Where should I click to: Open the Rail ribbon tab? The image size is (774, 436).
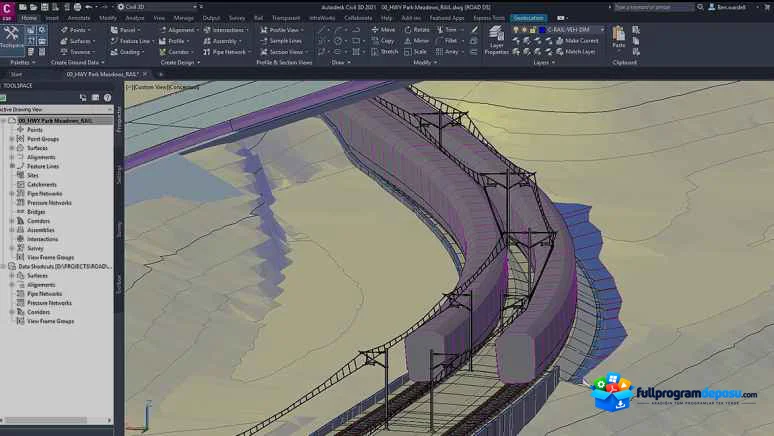pyautogui.click(x=258, y=18)
